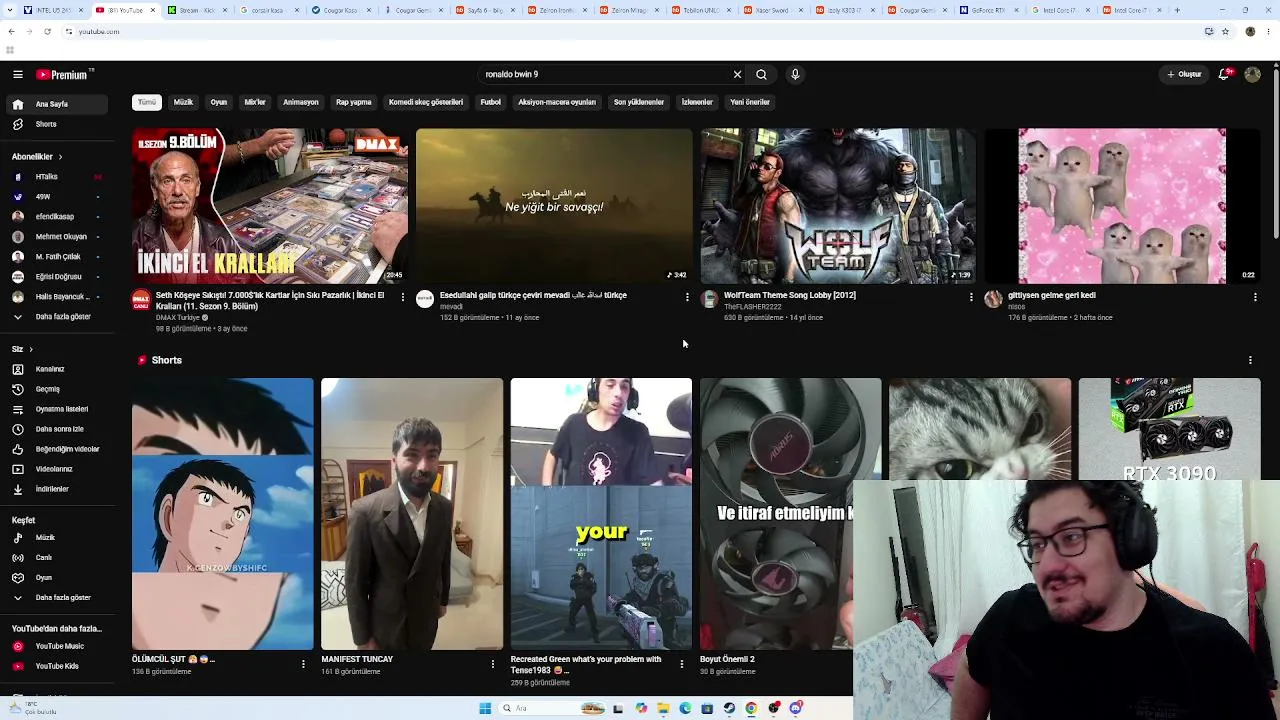
Task: Open the Siz section header
Action: point(22,349)
